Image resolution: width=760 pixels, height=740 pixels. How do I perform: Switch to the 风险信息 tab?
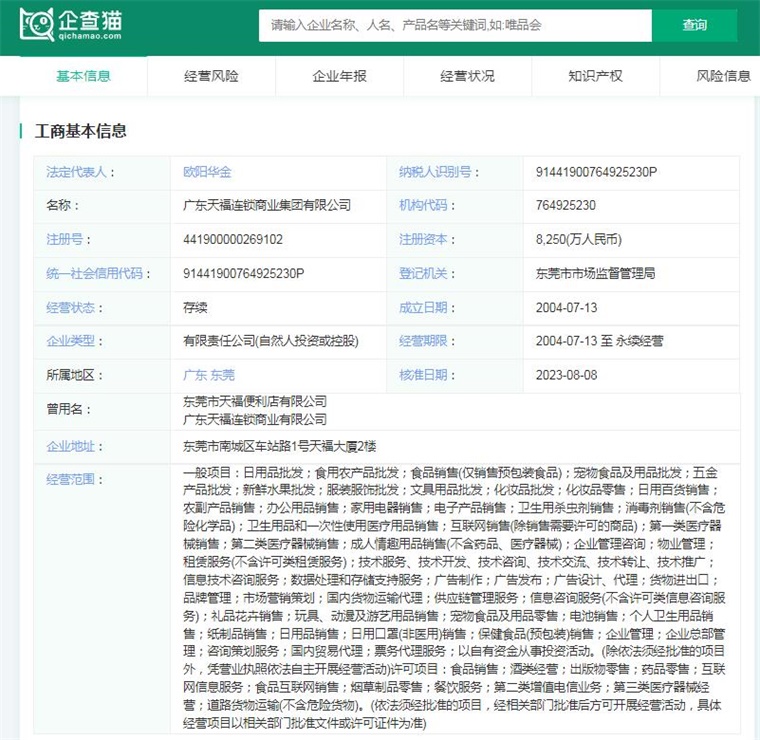[x=722, y=76]
